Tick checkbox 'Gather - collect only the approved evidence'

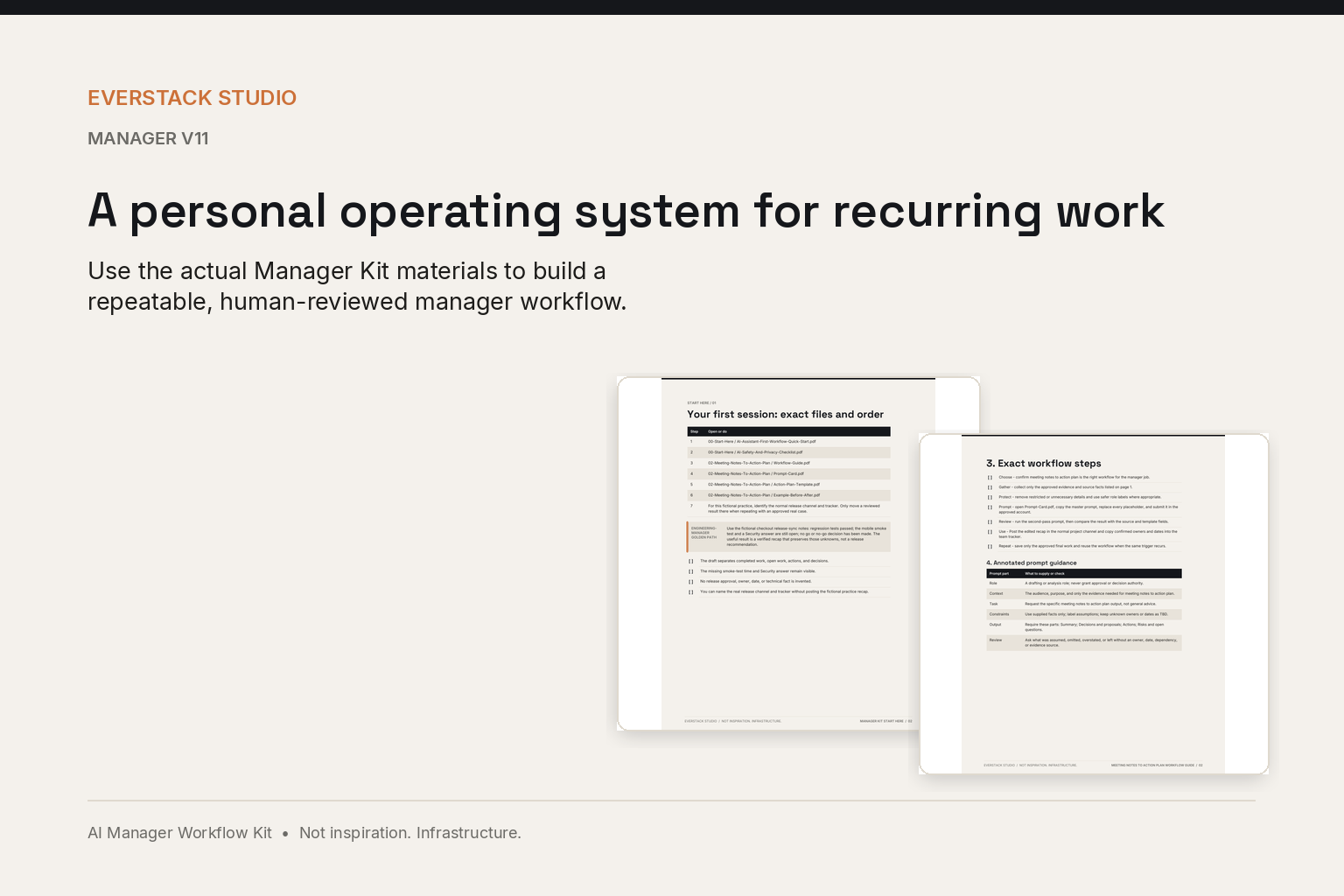[x=990, y=487]
